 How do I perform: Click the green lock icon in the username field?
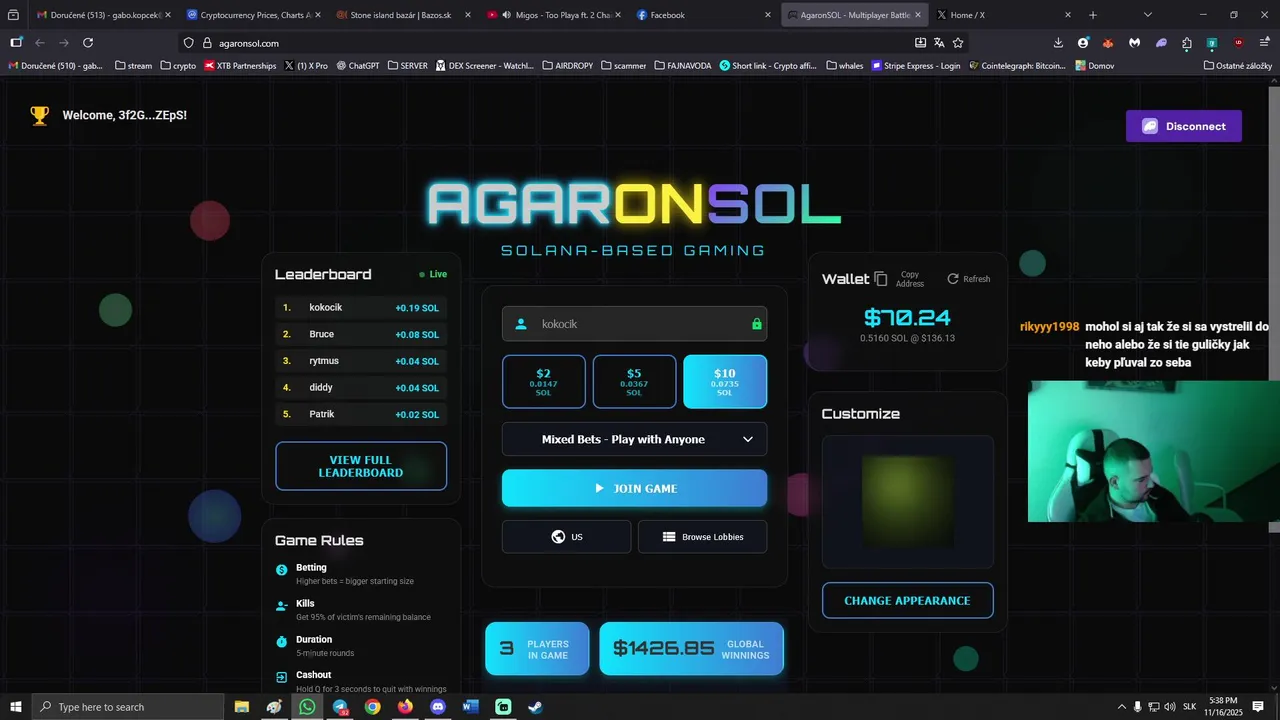[756, 324]
